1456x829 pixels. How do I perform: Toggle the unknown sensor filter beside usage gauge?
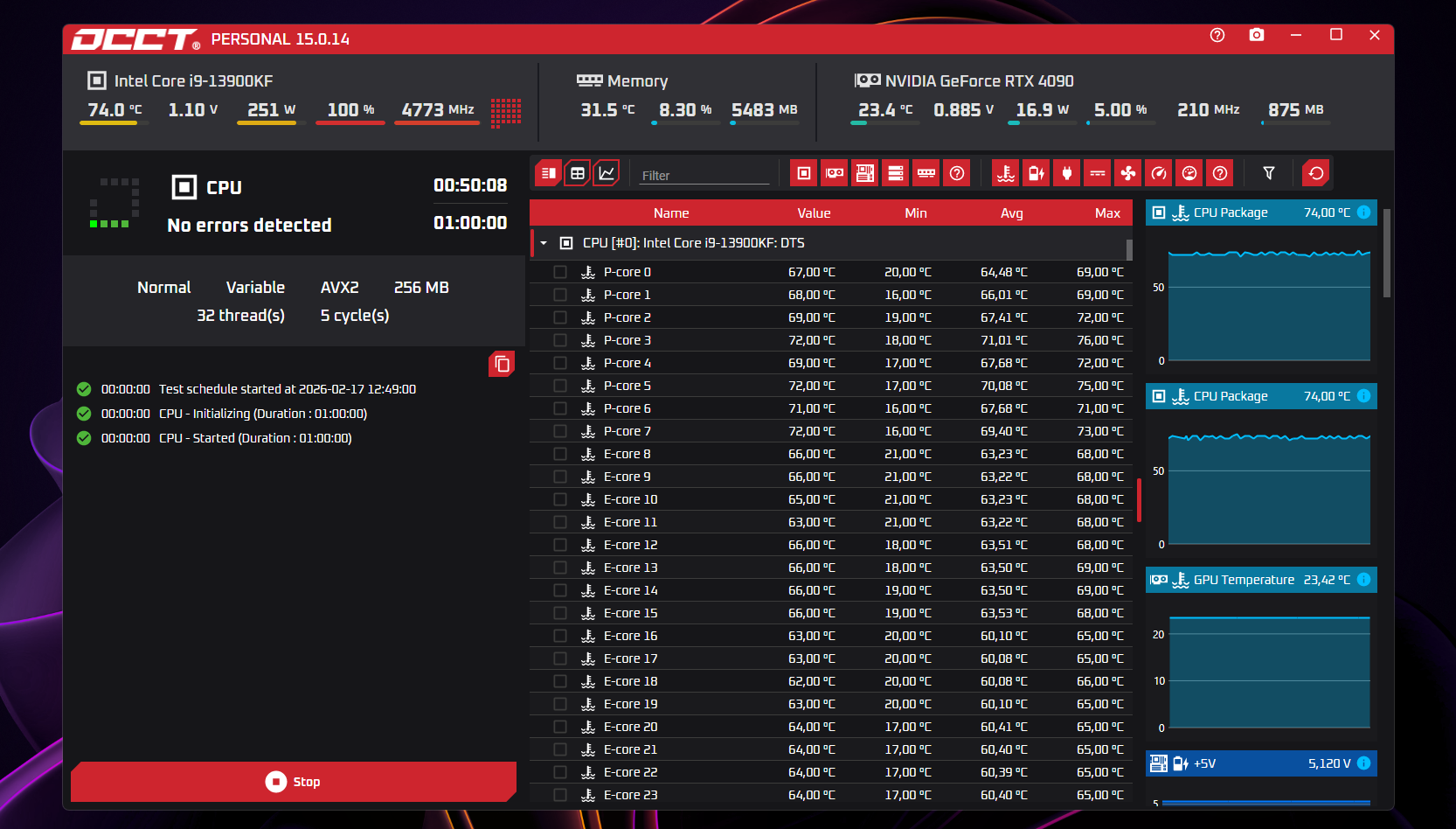tap(1220, 173)
